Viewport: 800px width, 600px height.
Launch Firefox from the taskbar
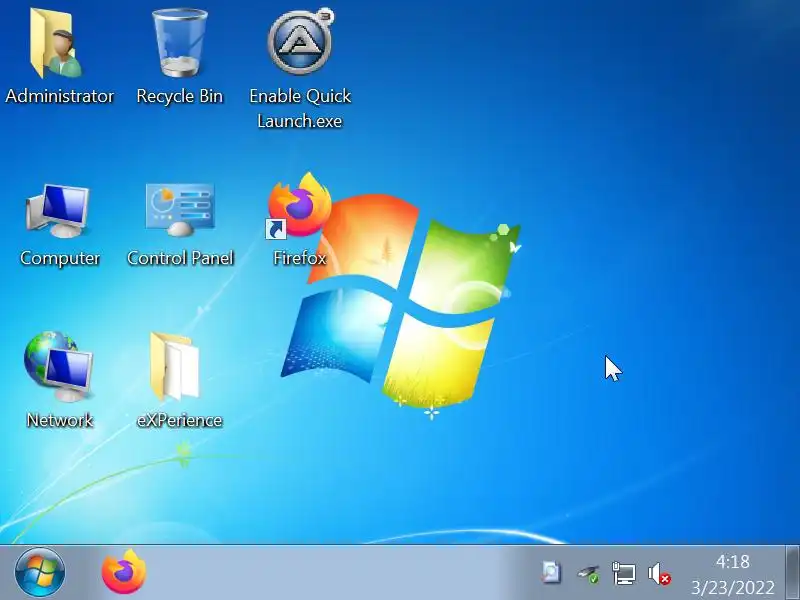coord(124,571)
